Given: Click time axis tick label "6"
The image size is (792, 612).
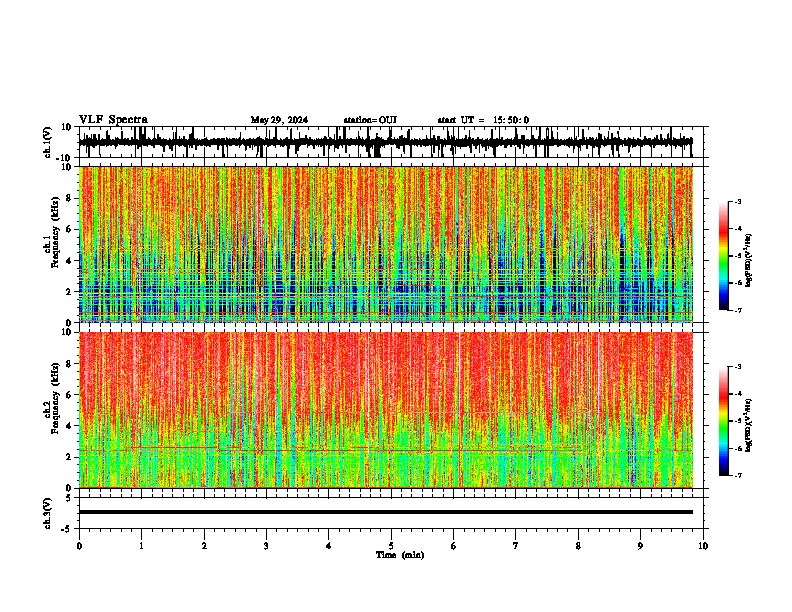Looking at the screenshot, I should tap(454, 546).
